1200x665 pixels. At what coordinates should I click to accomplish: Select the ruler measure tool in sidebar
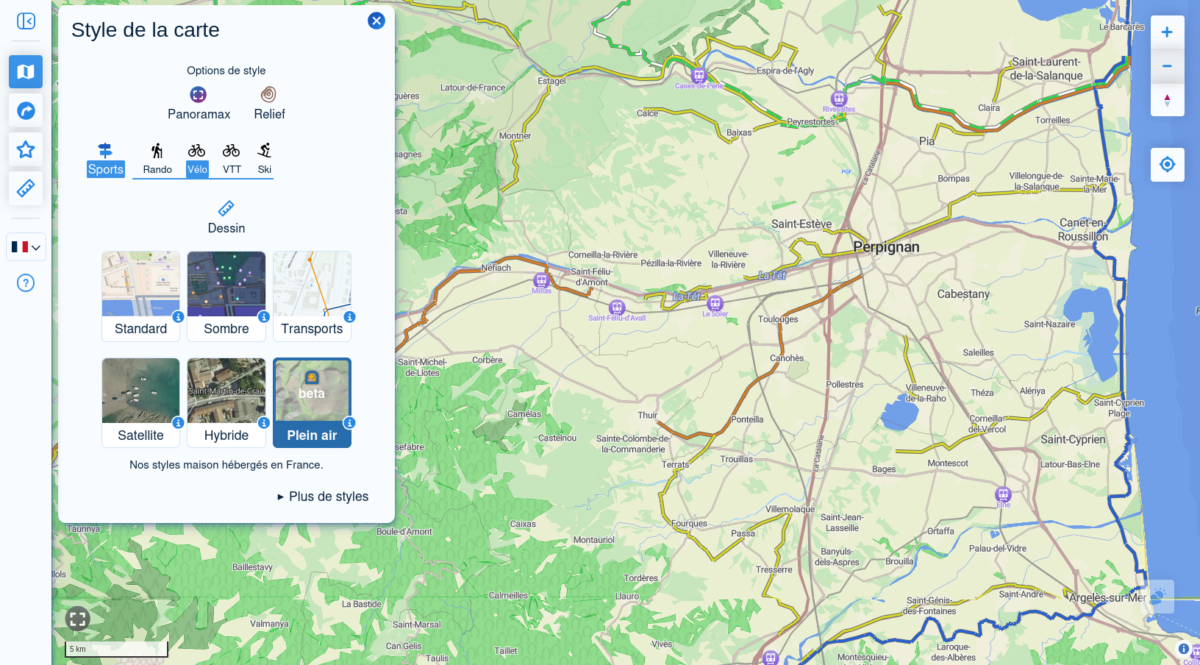pyautogui.click(x=26, y=187)
